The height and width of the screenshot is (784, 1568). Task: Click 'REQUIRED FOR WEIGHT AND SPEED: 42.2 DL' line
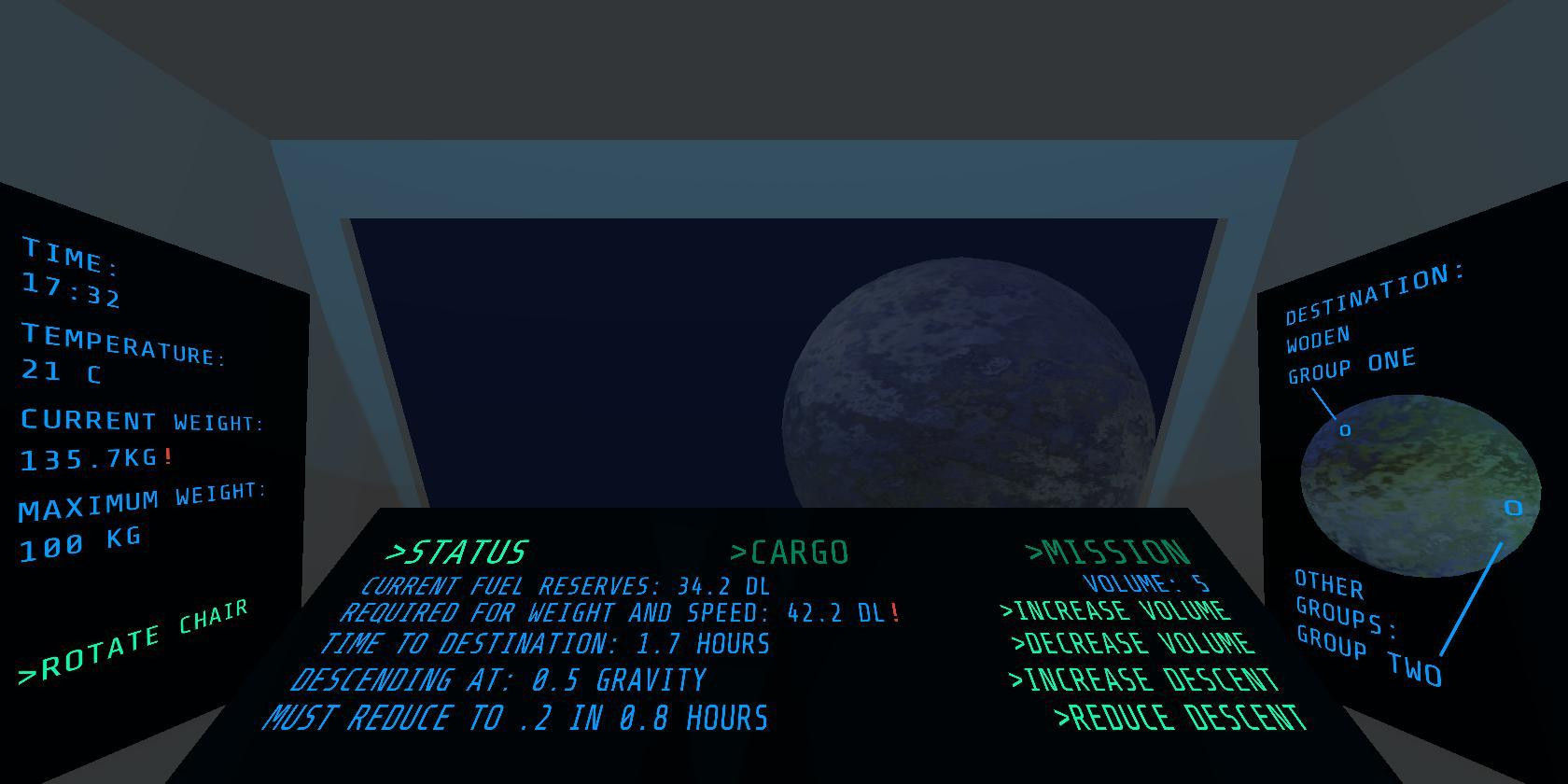pos(619,613)
